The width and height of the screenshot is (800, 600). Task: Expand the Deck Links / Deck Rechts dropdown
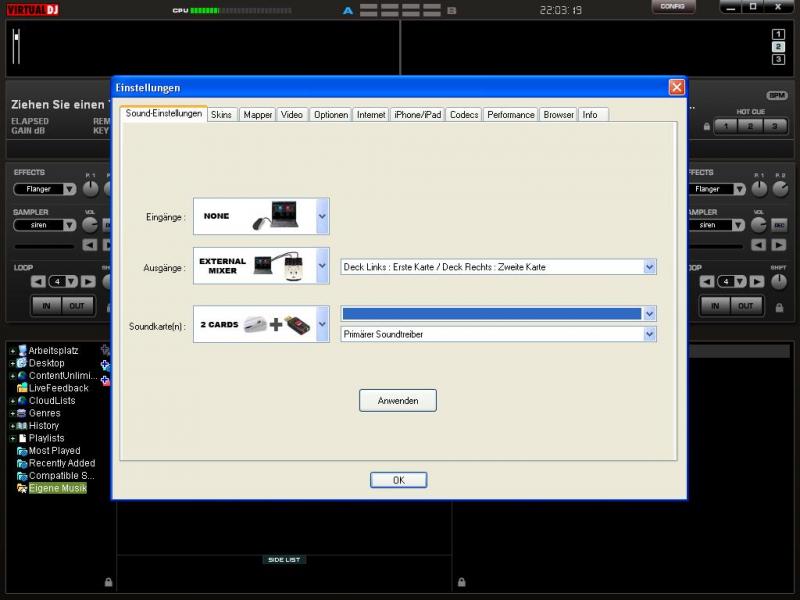point(650,267)
